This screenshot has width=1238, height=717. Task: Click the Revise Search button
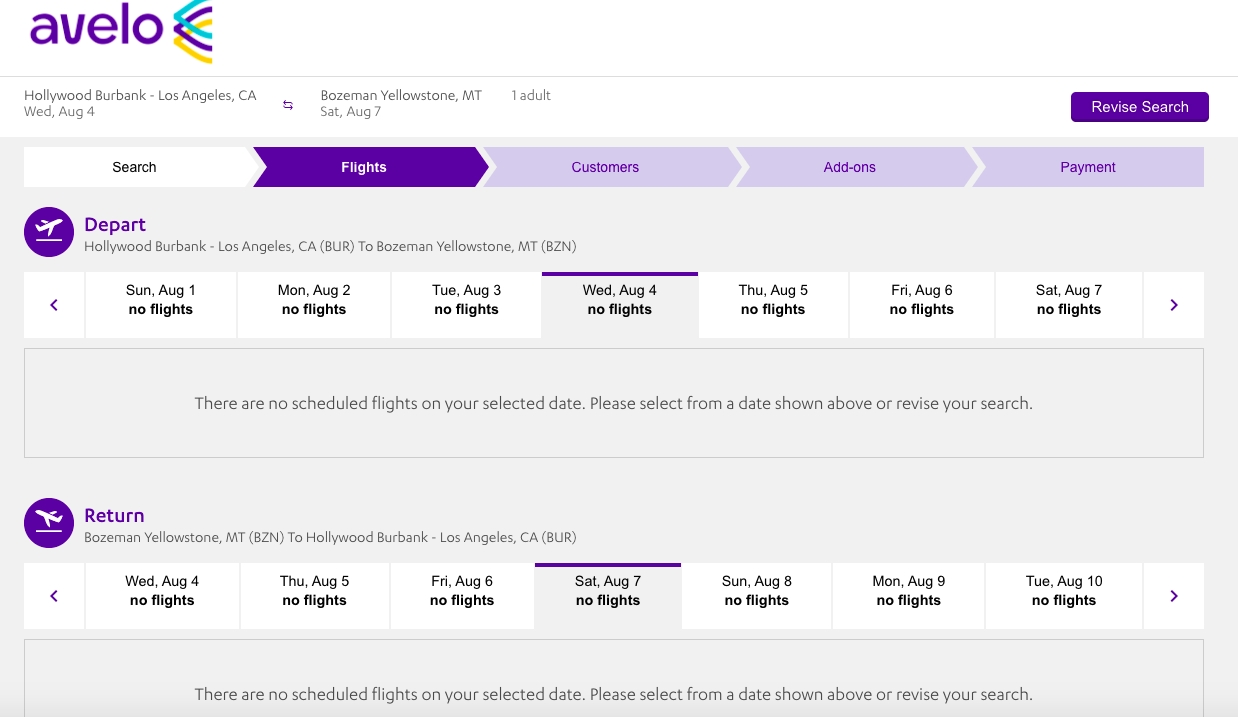point(1140,107)
